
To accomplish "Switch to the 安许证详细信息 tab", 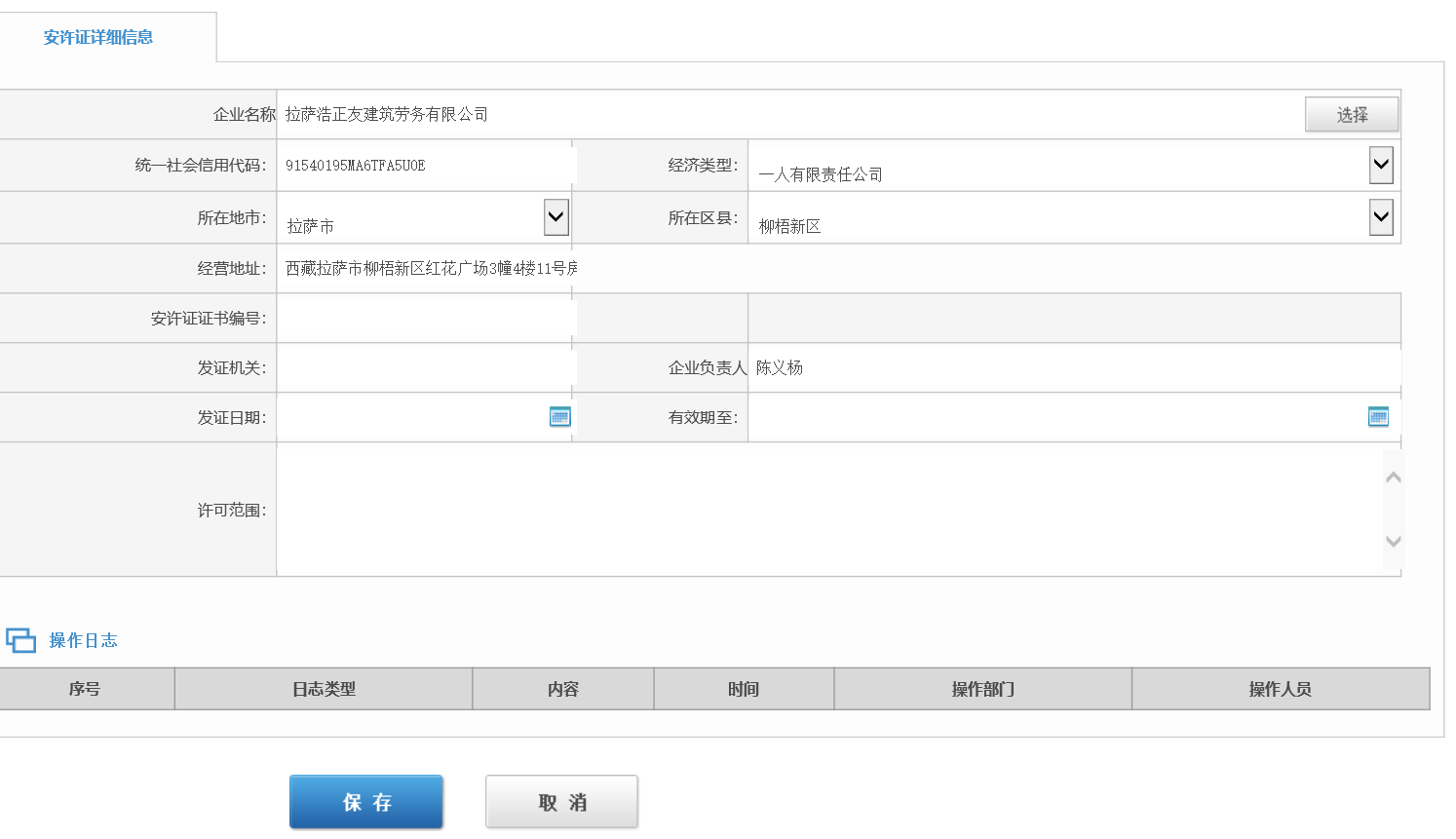I will pyautogui.click(x=98, y=37).
